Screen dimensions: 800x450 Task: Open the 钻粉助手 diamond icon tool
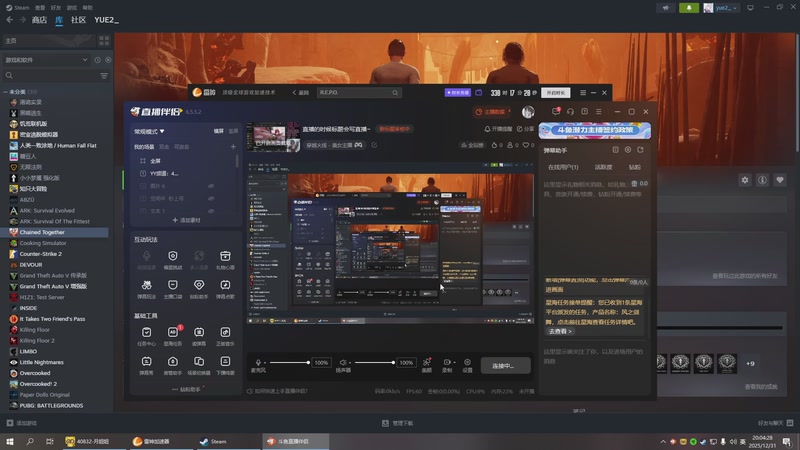tap(199, 288)
